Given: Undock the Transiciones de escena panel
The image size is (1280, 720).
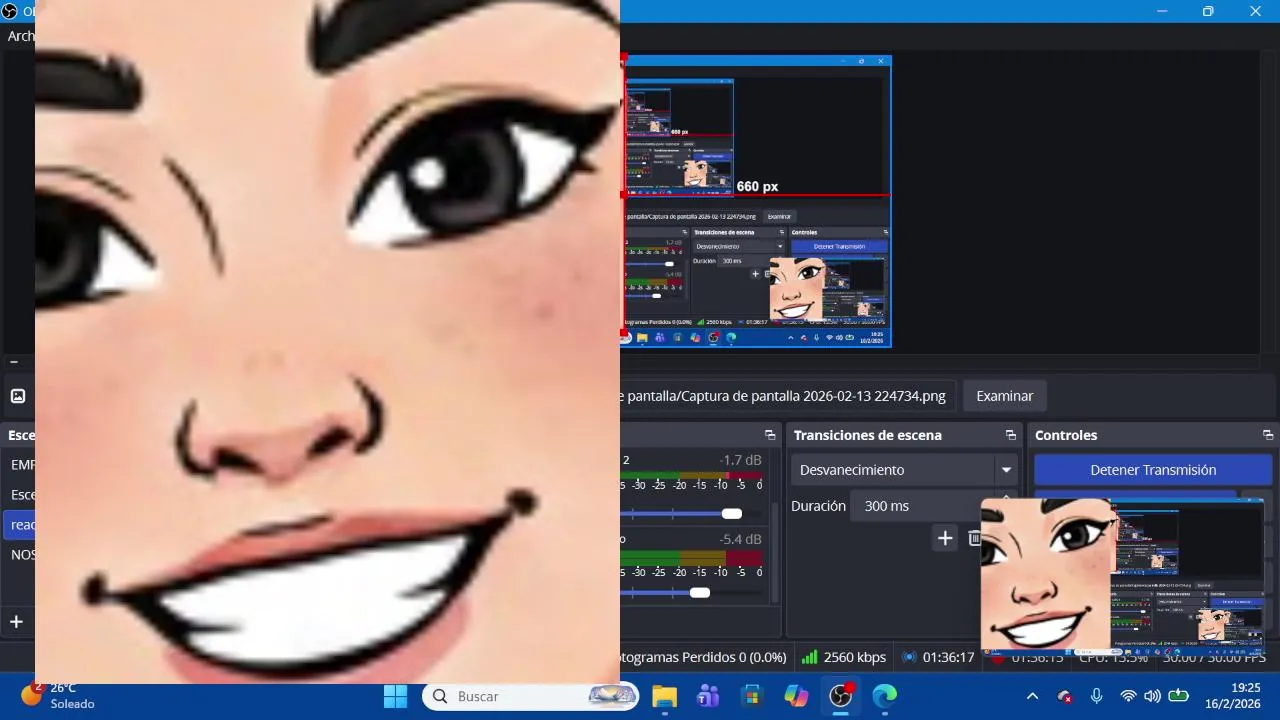Looking at the screenshot, I should [1011, 435].
